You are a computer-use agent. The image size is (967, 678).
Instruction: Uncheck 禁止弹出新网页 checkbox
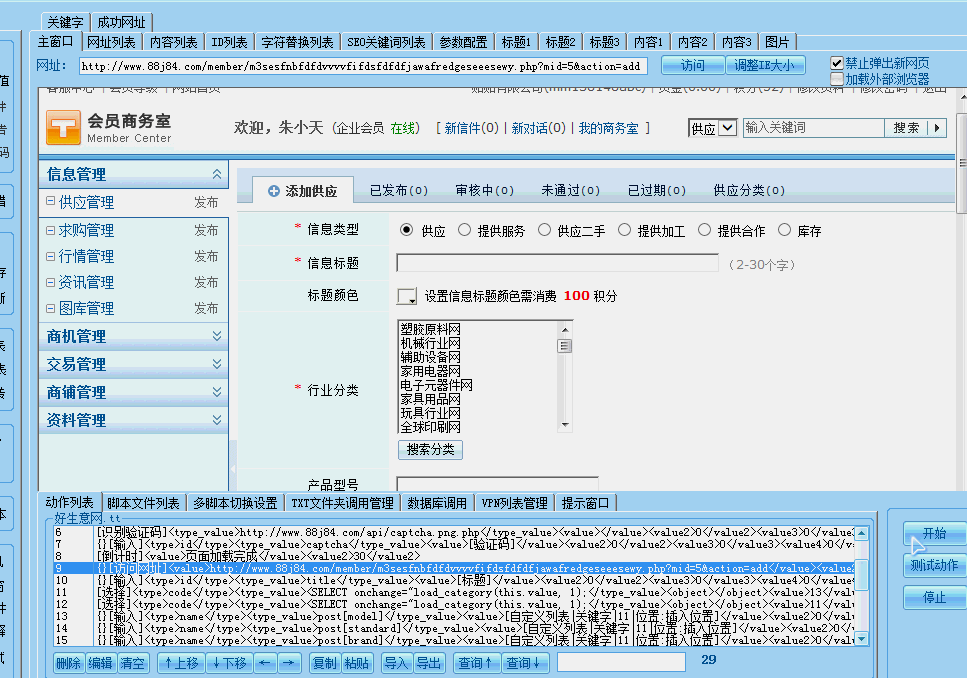pos(837,63)
